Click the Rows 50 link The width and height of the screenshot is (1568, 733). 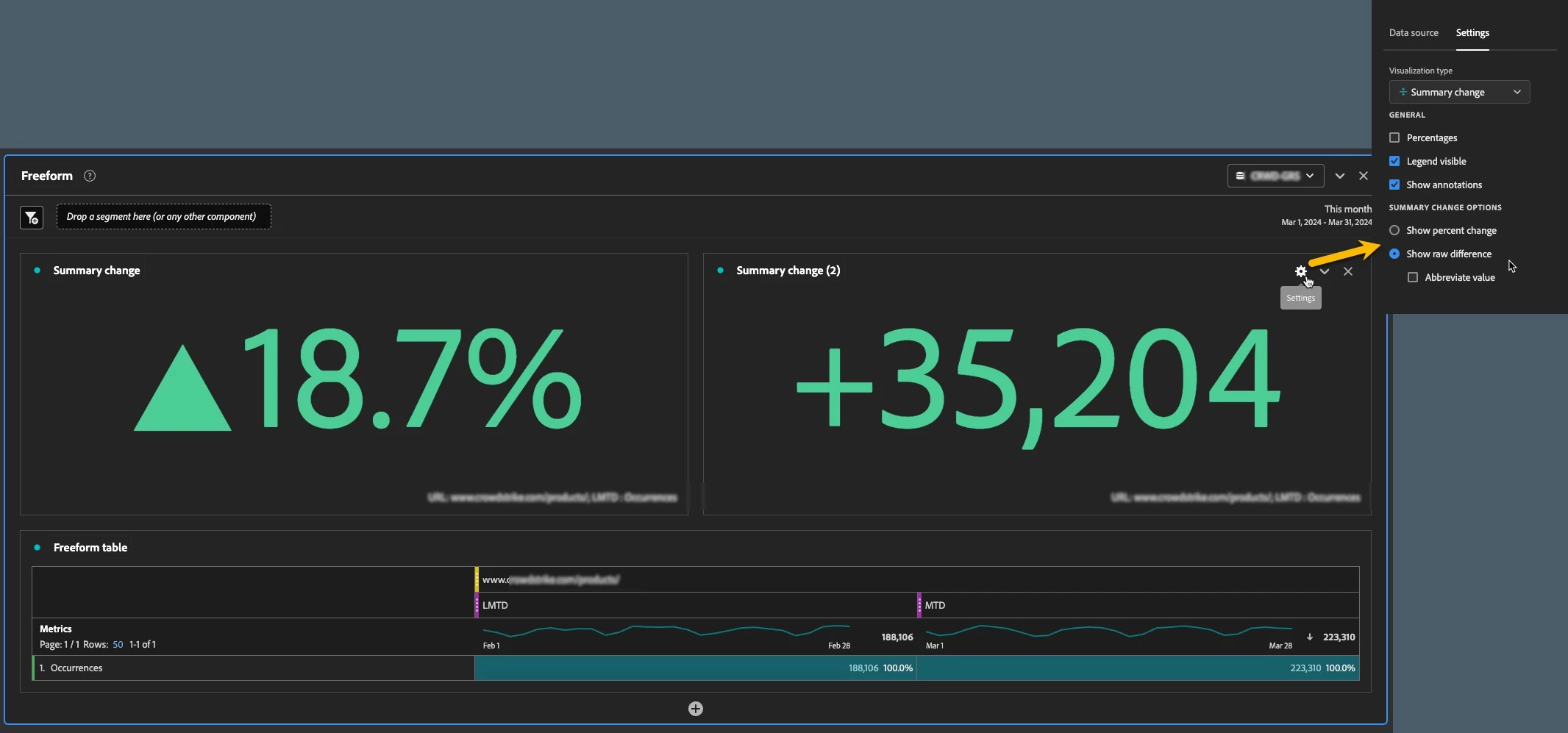(118, 645)
